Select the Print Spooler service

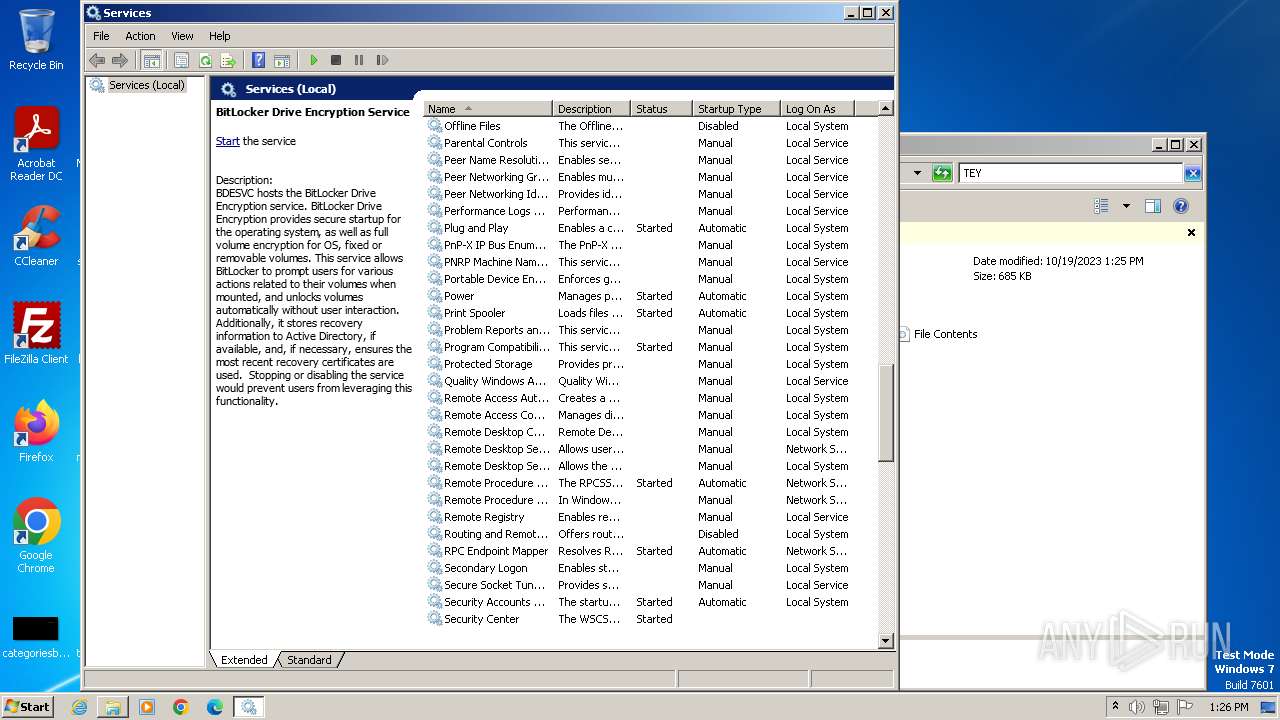(651, 313)
